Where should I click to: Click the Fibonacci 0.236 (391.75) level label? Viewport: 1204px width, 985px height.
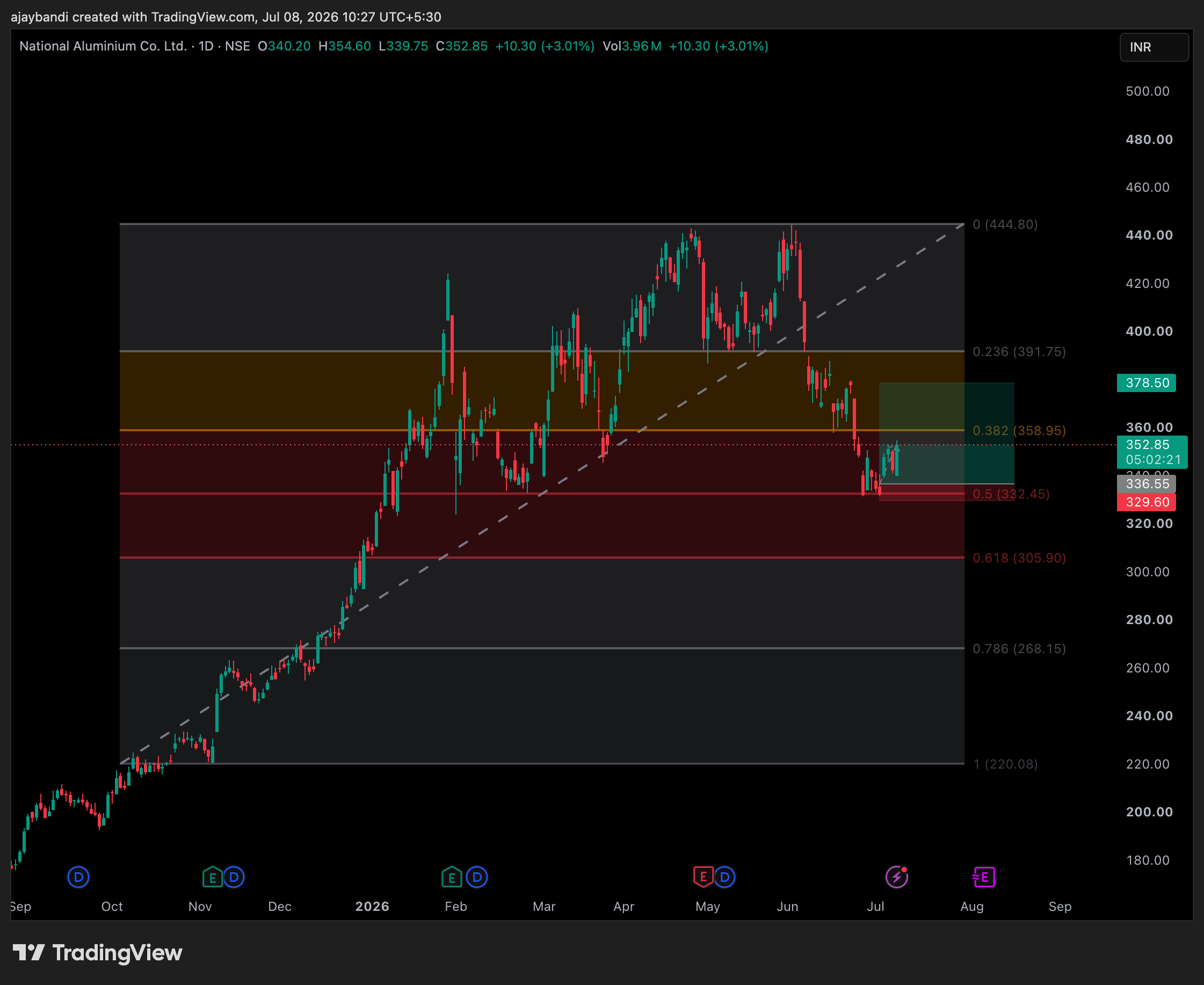1020,352
